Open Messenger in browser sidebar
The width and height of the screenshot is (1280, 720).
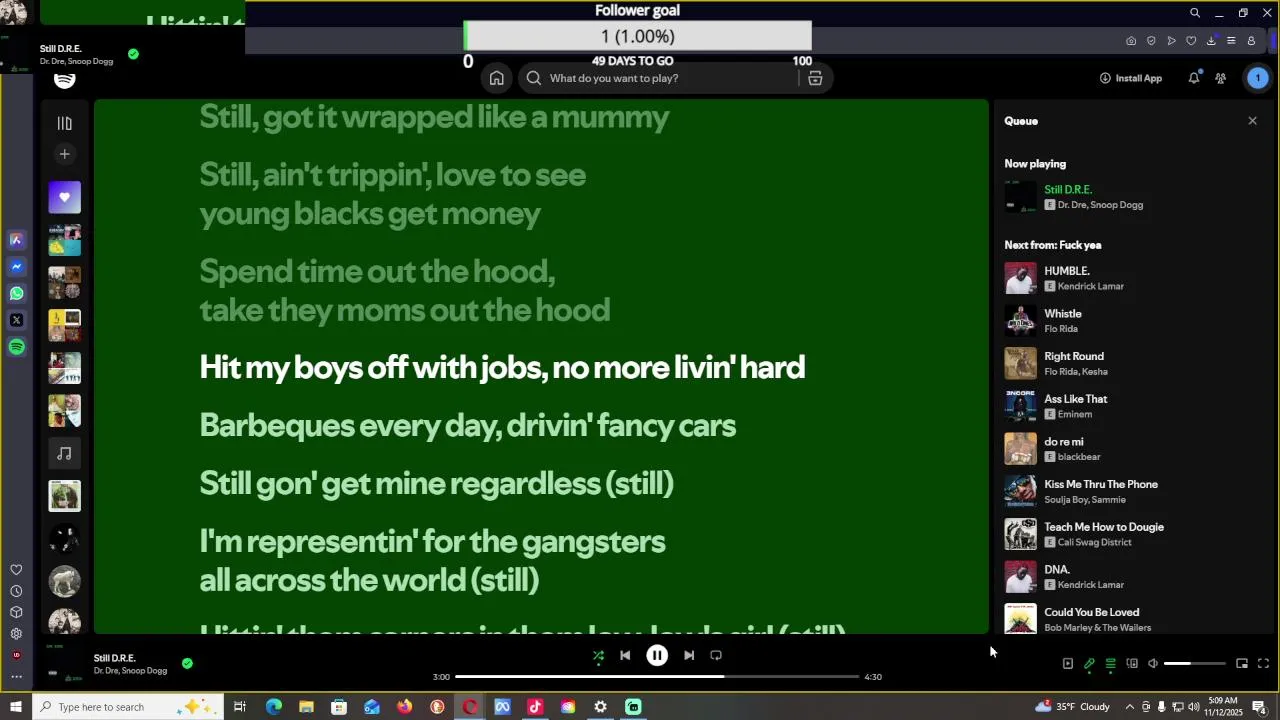tap(16, 267)
